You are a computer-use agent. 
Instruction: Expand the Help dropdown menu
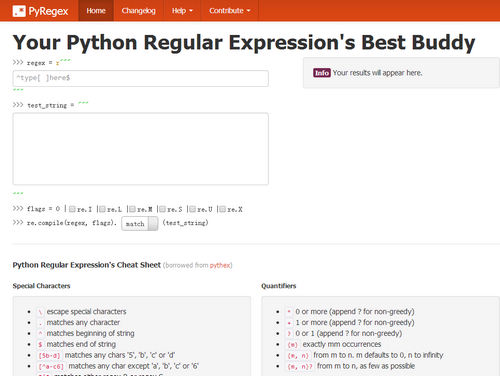(x=182, y=11)
